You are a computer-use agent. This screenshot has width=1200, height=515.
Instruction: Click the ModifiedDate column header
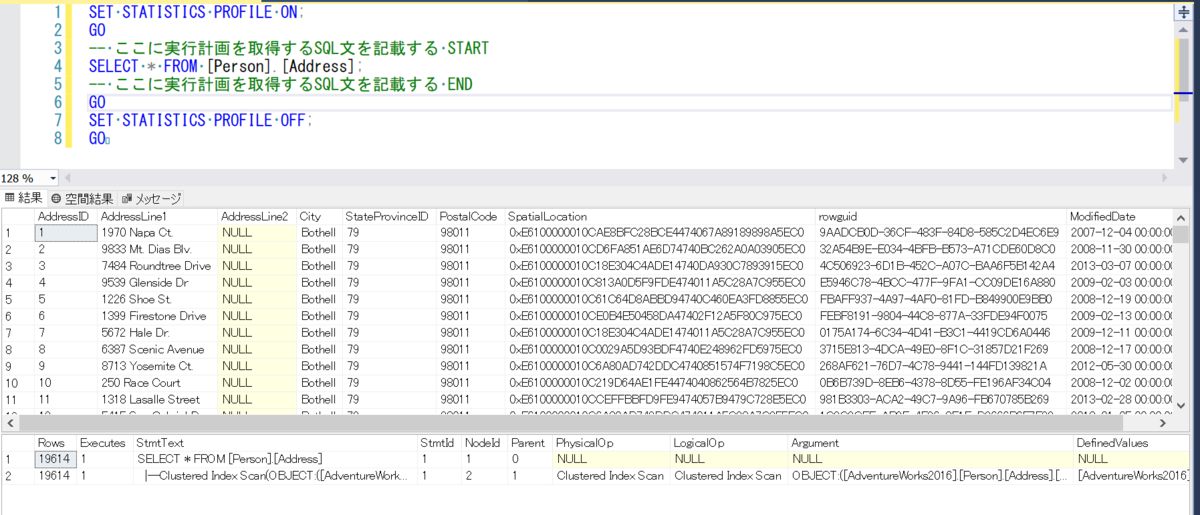click(x=1120, y=216)
